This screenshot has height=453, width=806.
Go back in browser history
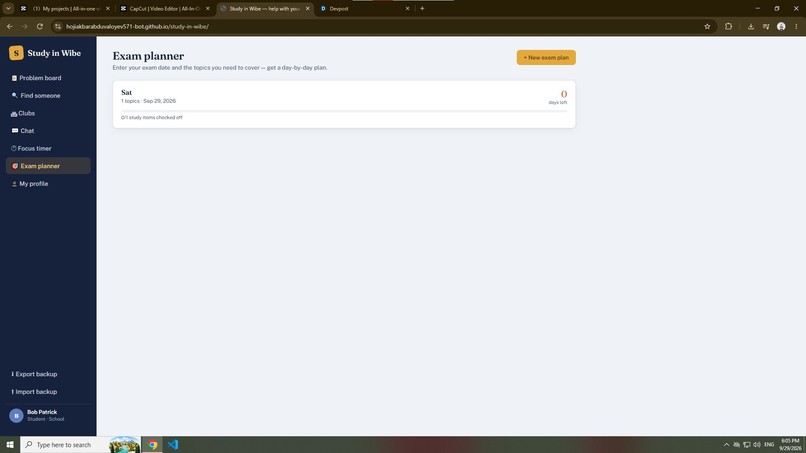(x=10, y=27)
